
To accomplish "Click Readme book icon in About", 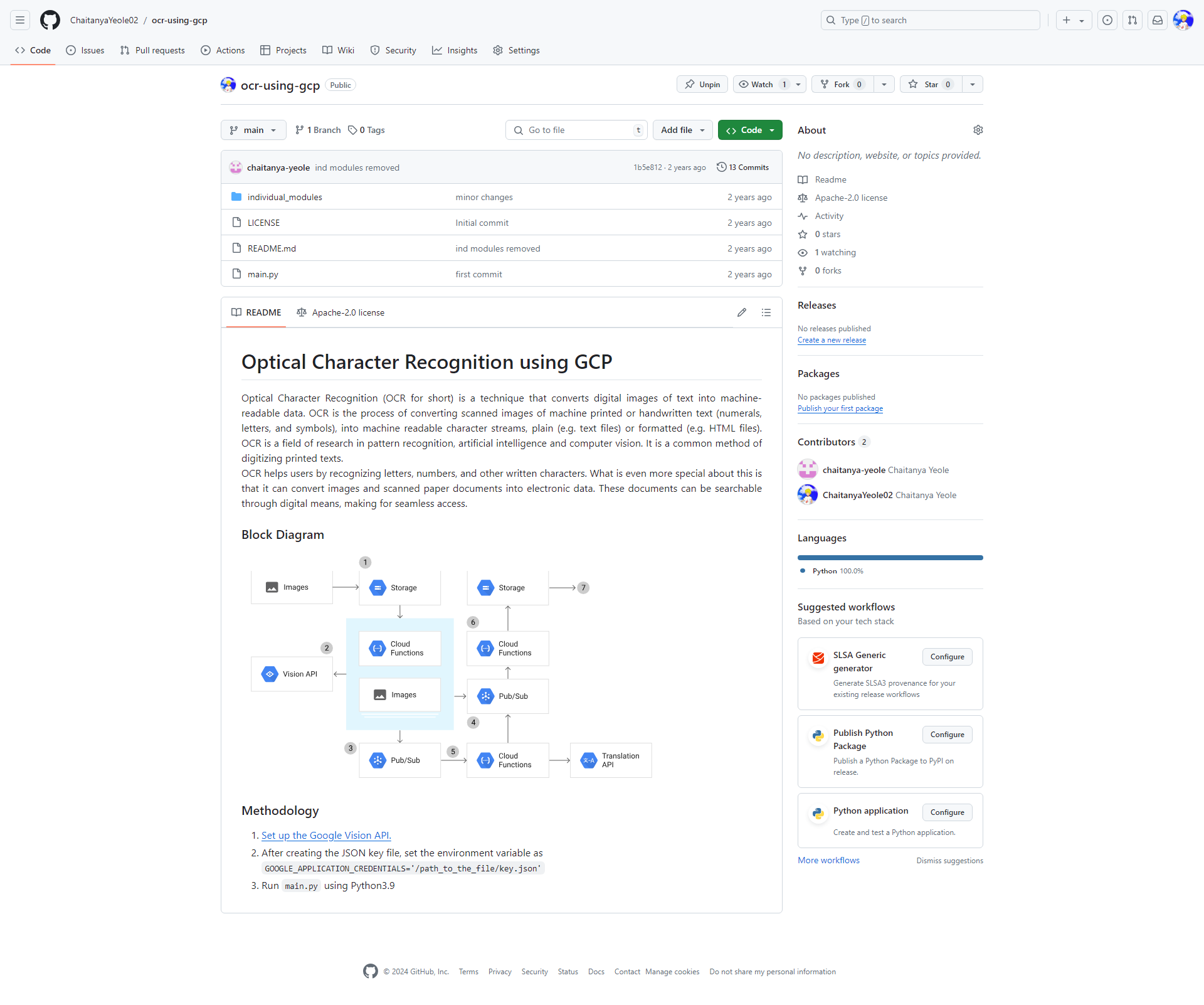I will pyautogui.click(x=803, y=180).
